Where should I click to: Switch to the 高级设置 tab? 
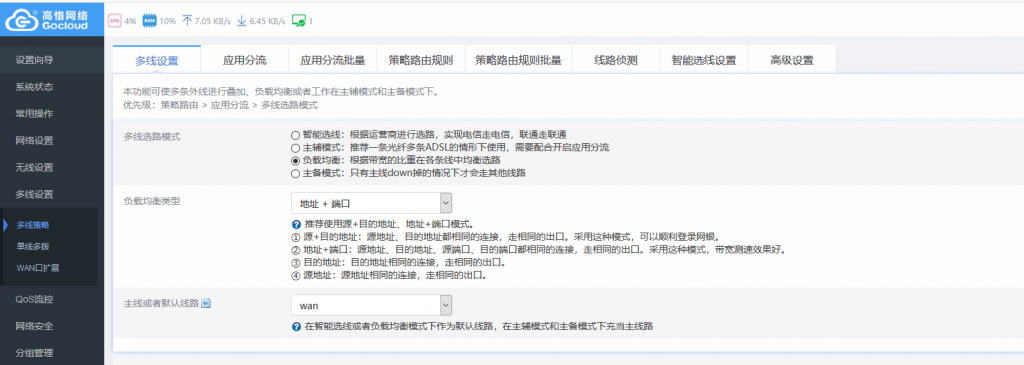pos(792,60)
